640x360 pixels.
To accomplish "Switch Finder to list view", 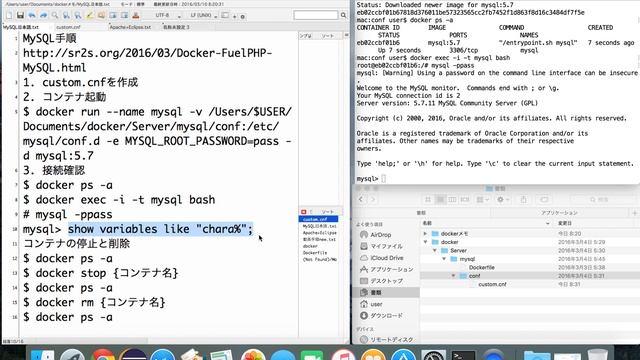I will pos(440,200).
